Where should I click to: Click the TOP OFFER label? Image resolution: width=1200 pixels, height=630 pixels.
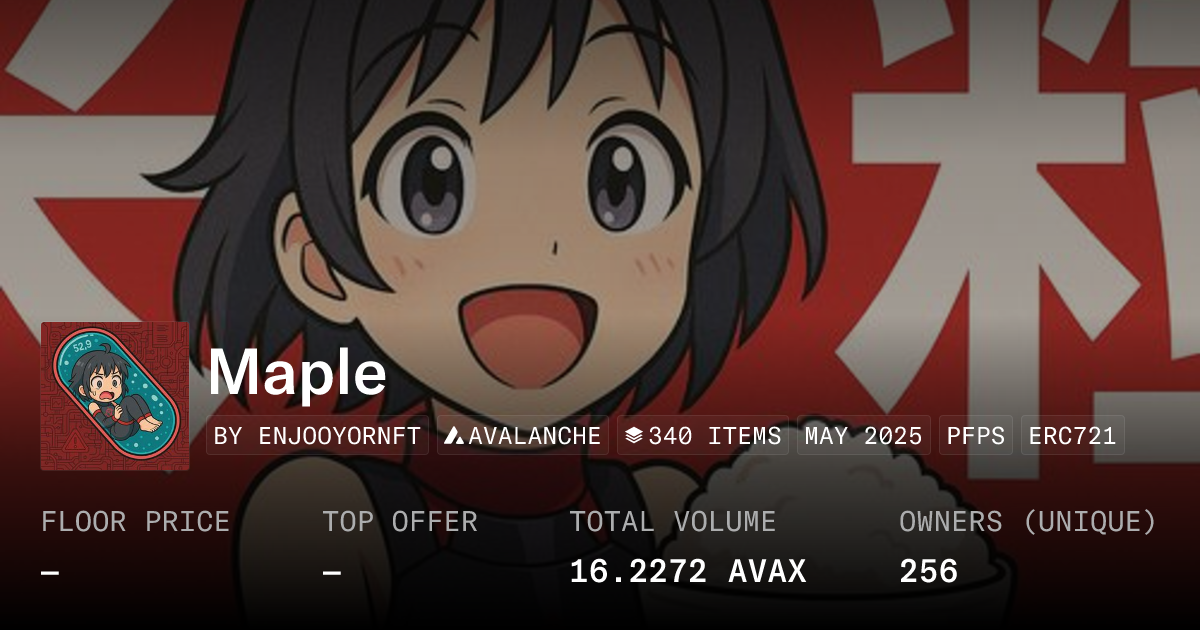click(x=400, y=522)
